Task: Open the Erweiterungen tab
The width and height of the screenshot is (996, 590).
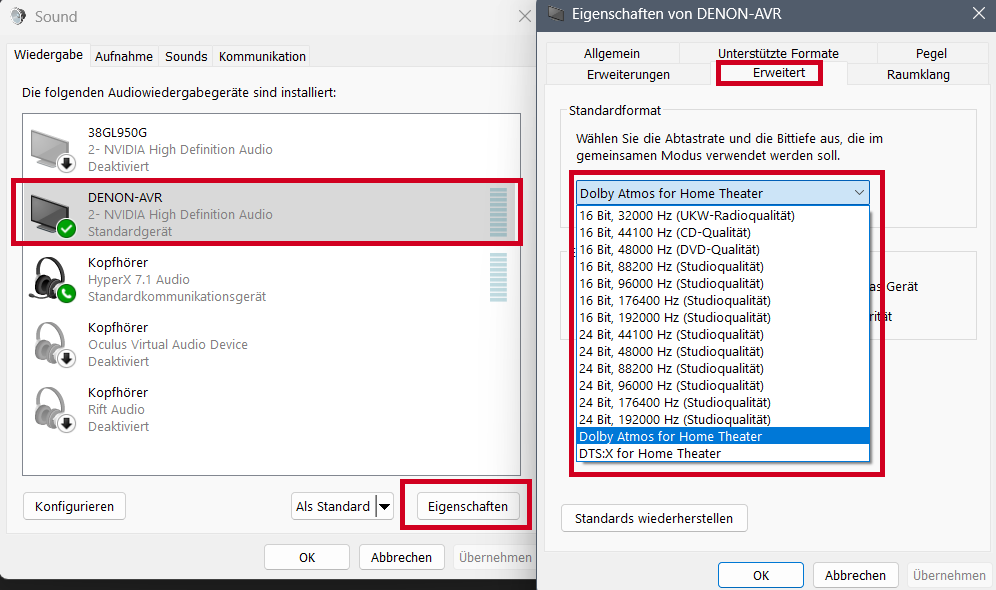Action: point(628,75)
